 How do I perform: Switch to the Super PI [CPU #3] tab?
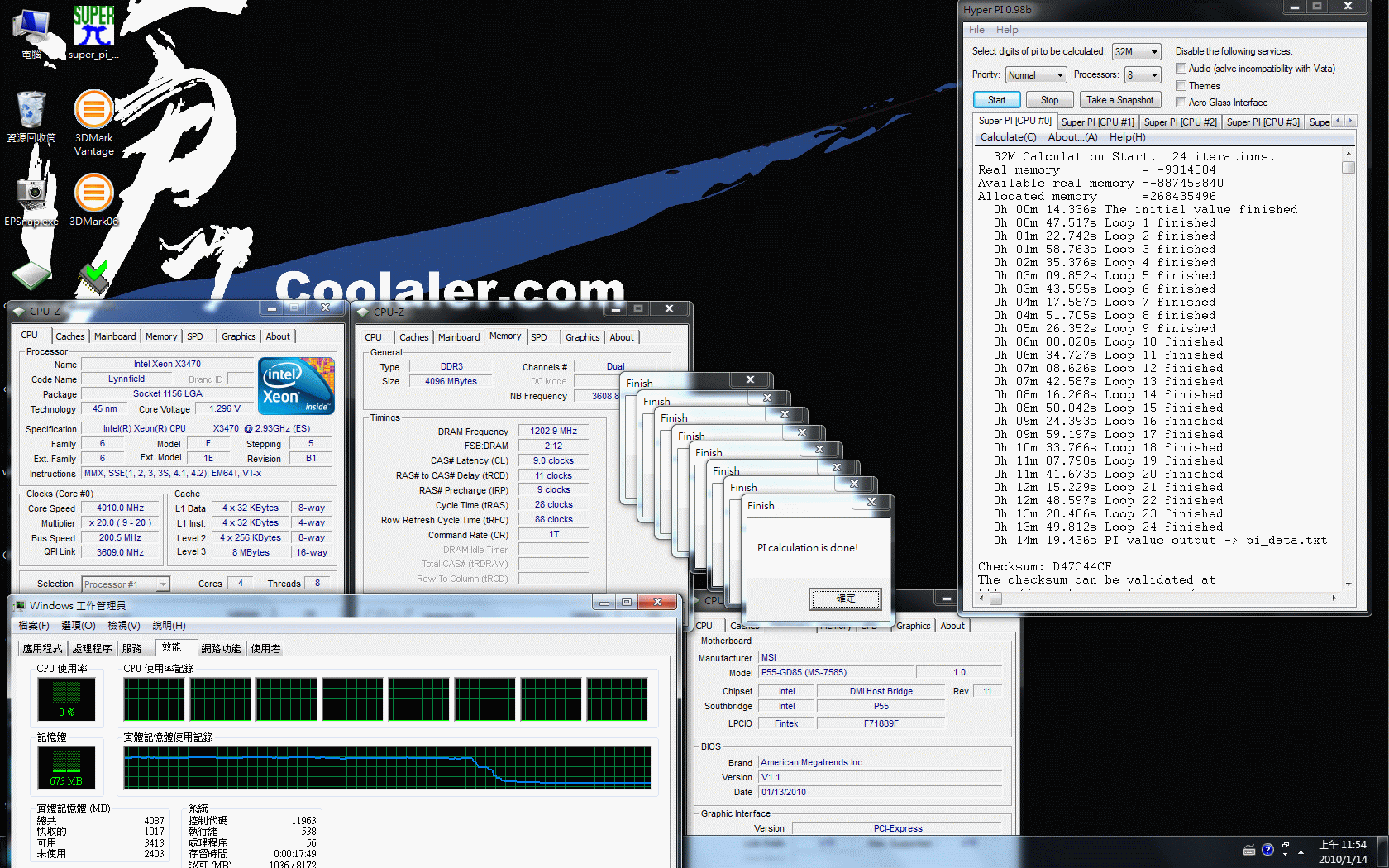coord(1263,122)
